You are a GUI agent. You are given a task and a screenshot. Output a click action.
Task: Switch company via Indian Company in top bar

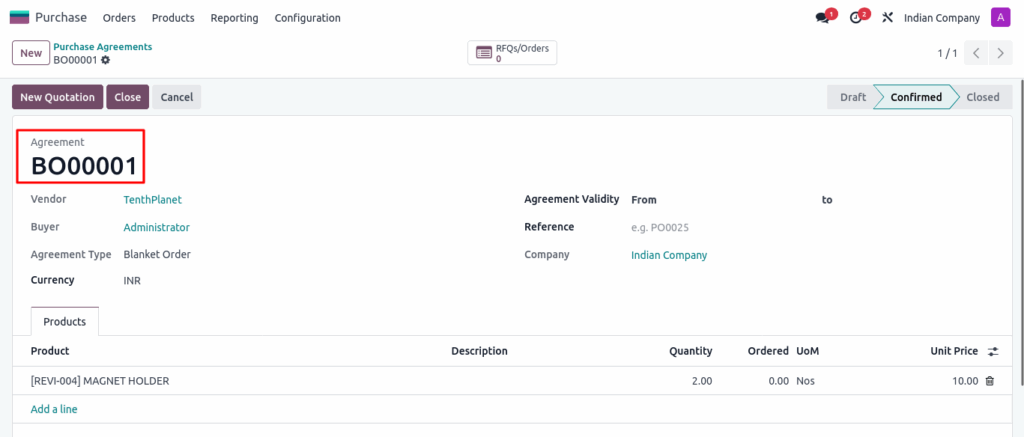(x=942, y=18)
